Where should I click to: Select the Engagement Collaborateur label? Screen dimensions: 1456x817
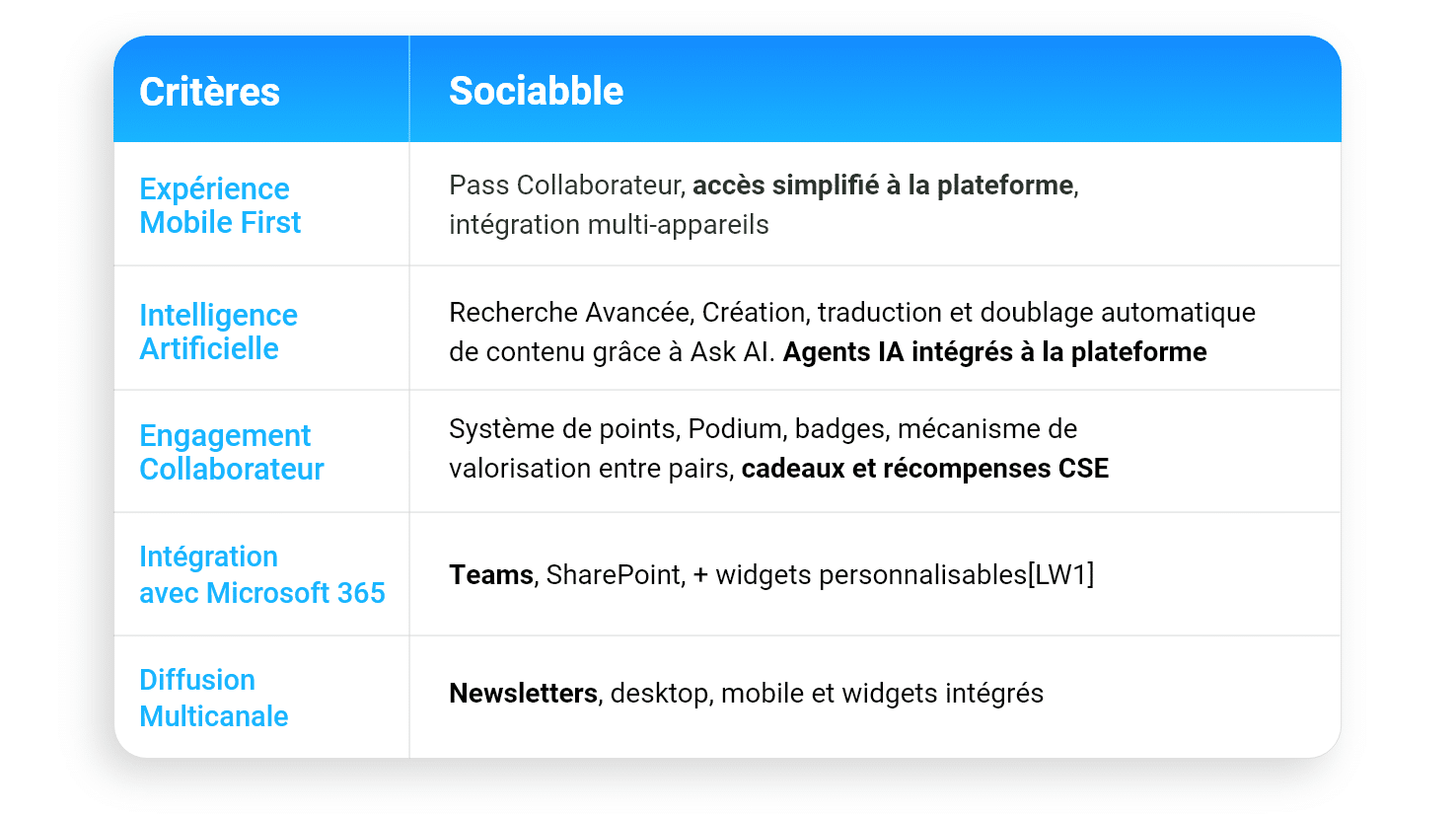[x=232, y=452]
